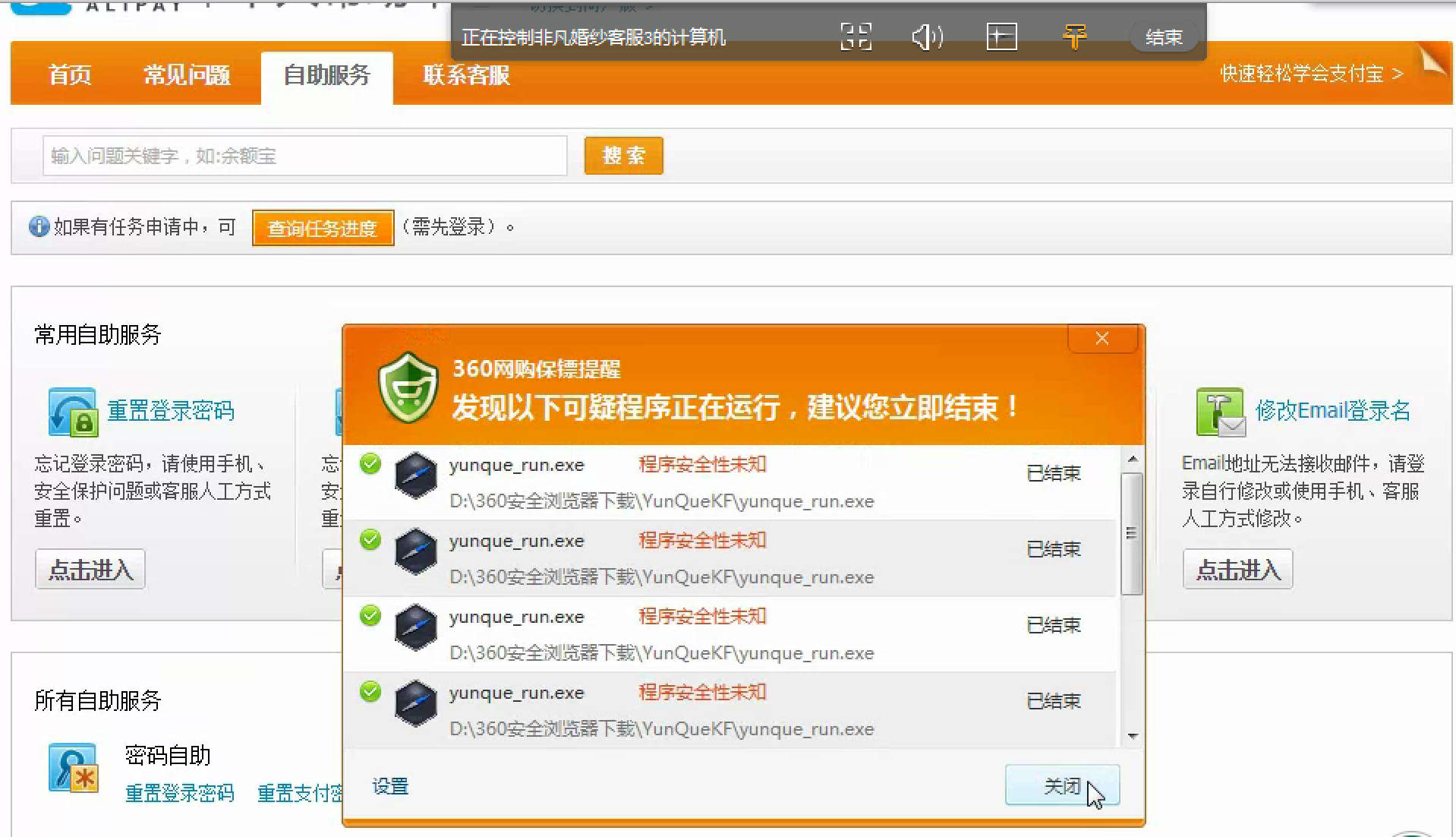Click the 常用自助服务 heading text
Screen dimensions: 1456x837
98,334
